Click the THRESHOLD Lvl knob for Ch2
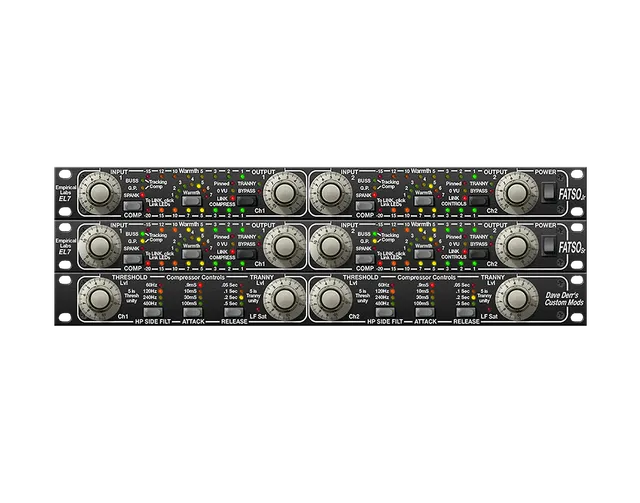The image size is (640, 503). pos(331,299)
